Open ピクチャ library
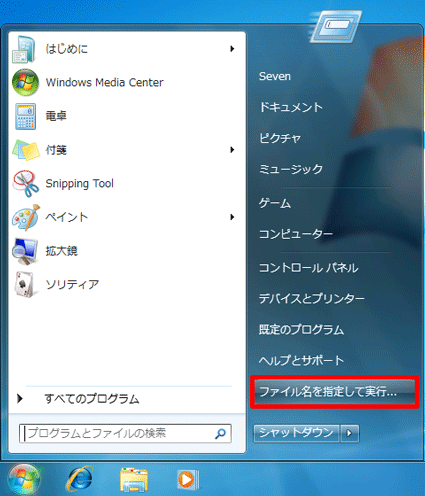Image resolution: width=425 pixels, height=496 pixels. (x=280, y=138)
